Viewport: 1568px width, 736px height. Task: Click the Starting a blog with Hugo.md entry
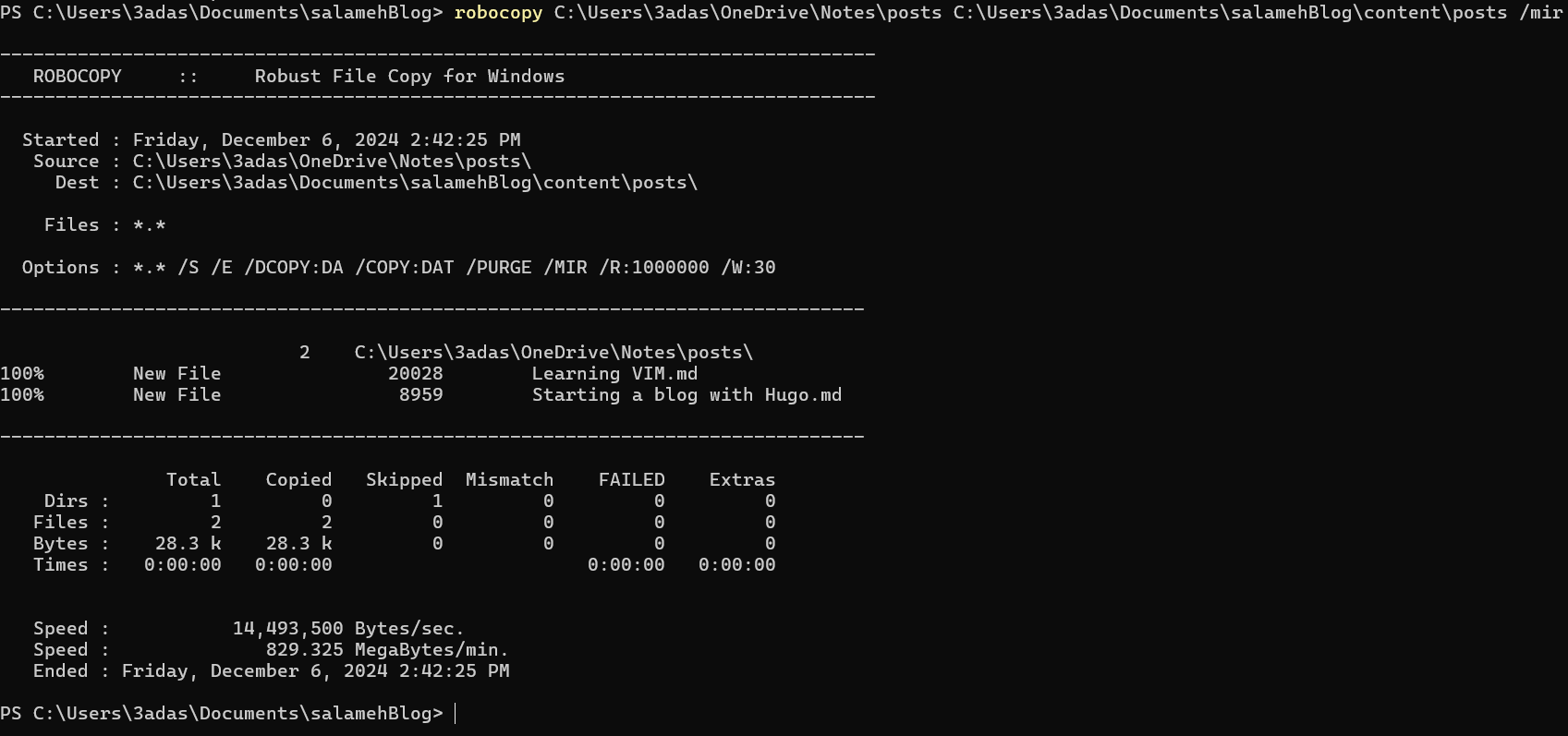[x=687, y=395]
